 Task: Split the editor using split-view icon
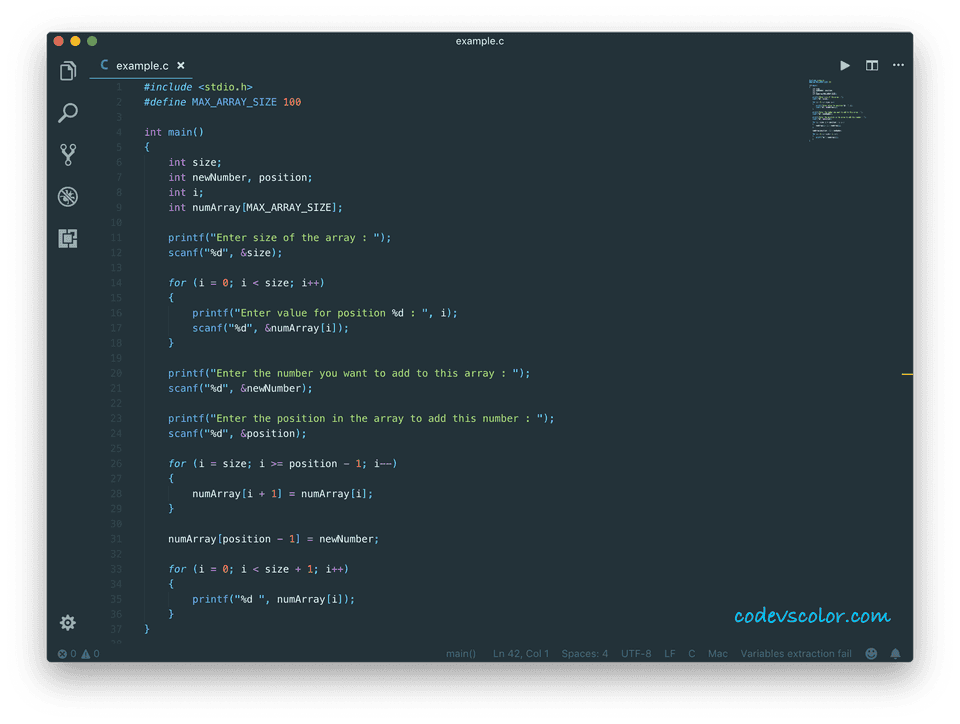pyautogui.click(x=871, y=65)
